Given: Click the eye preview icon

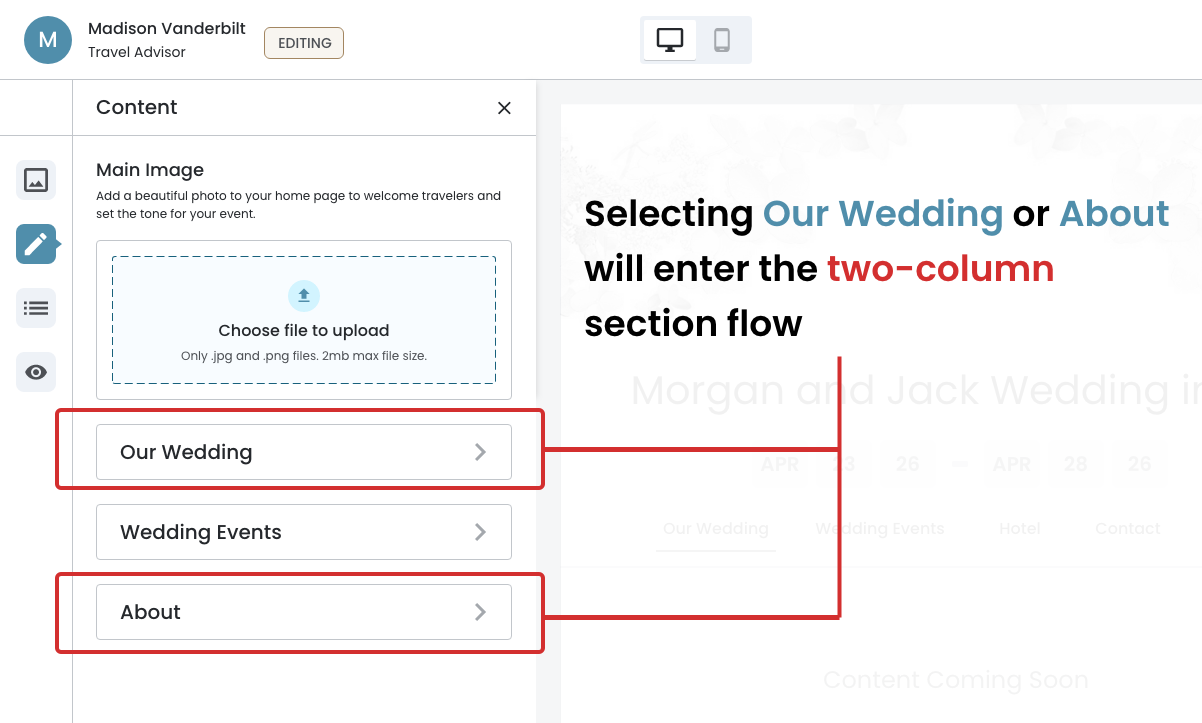Looking at the screenshot, I should [36, 372].
